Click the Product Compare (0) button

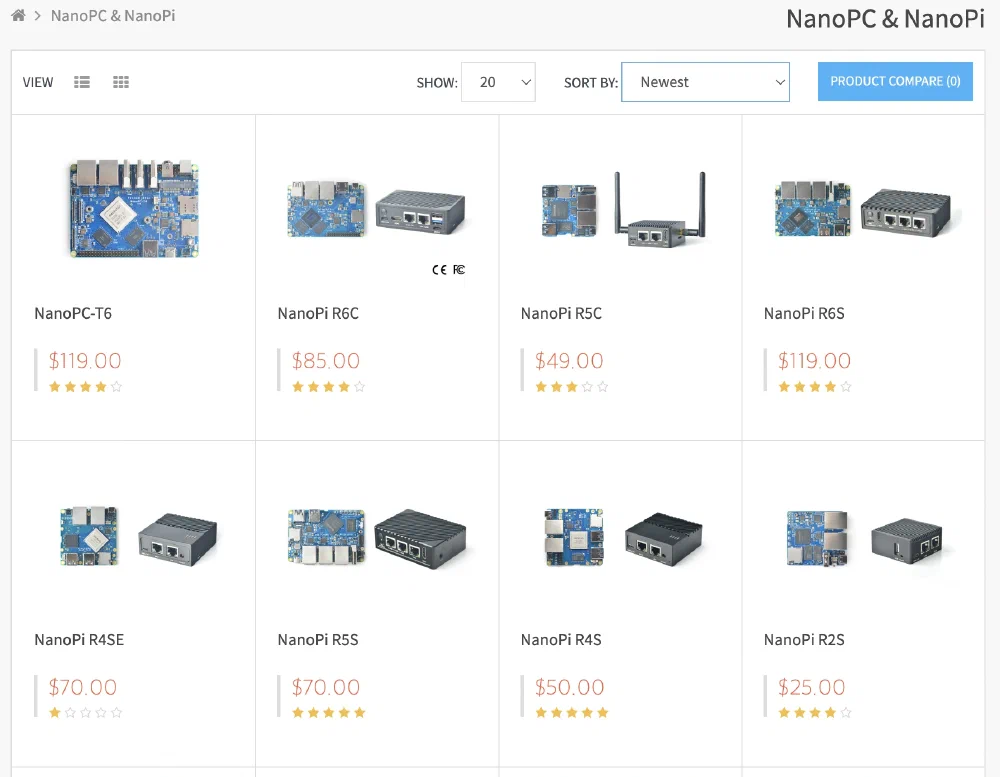click(x=895, y=81)
